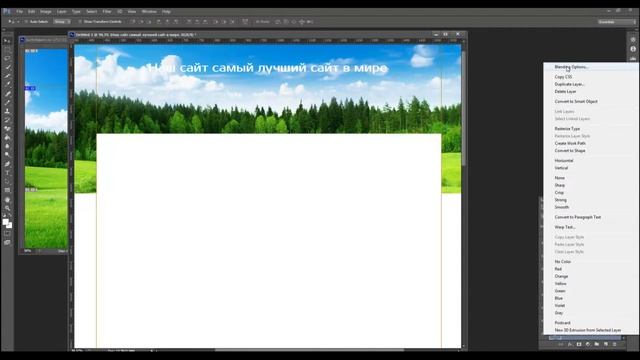
Task: Click the foreground color swatch
Action: (5, 222)
